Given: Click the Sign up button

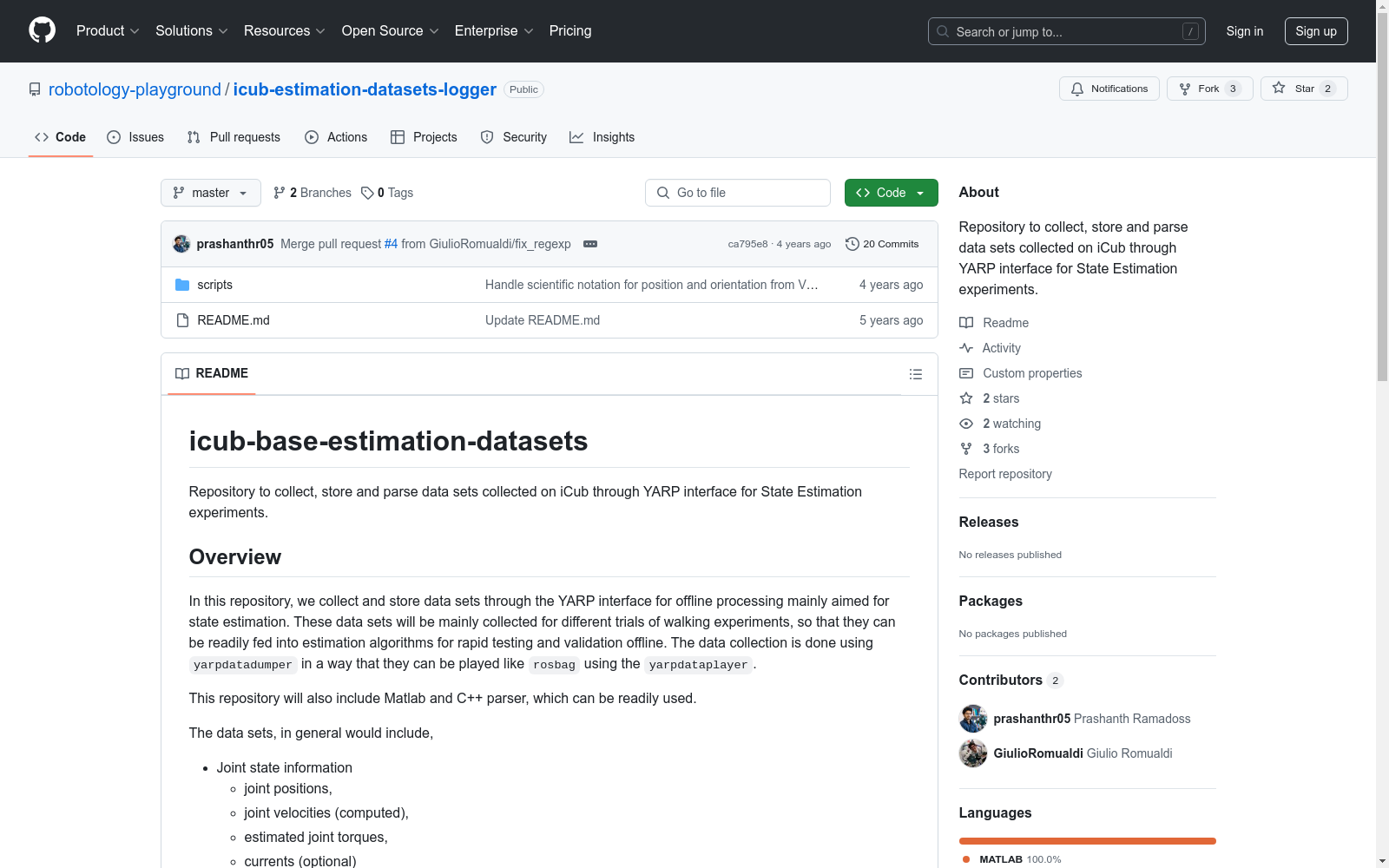Looking at the screenshot, I should click(x=1316, y=31).
